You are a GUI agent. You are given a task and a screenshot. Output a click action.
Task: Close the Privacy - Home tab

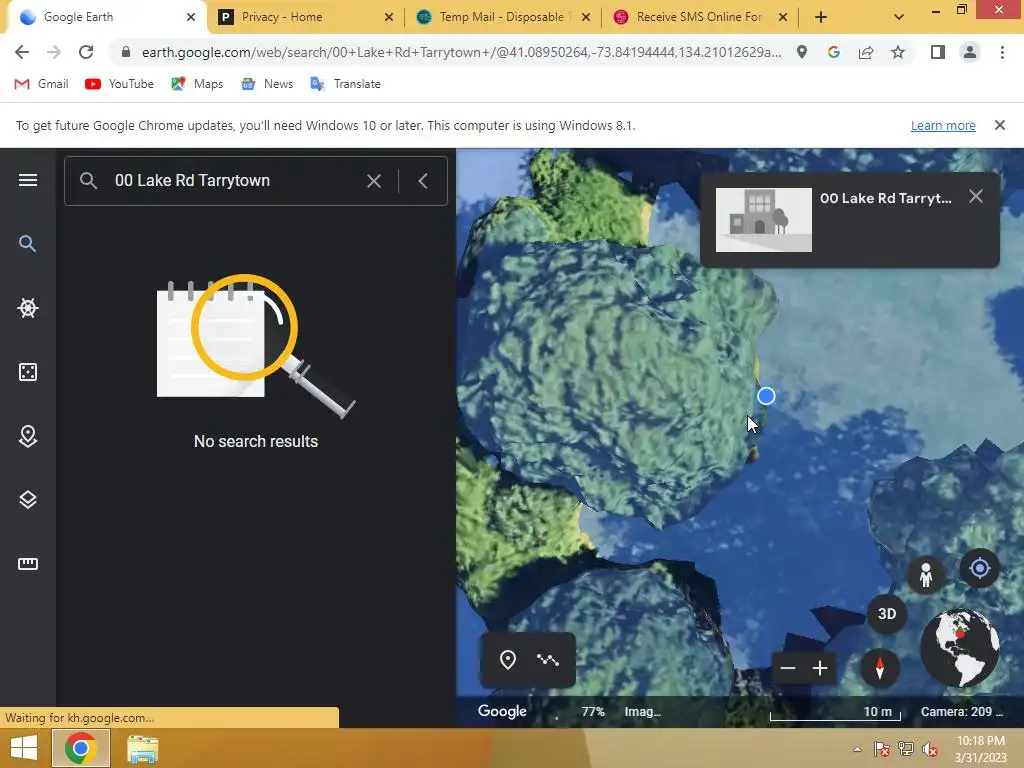pyautogui.click(x=389, y=17)
